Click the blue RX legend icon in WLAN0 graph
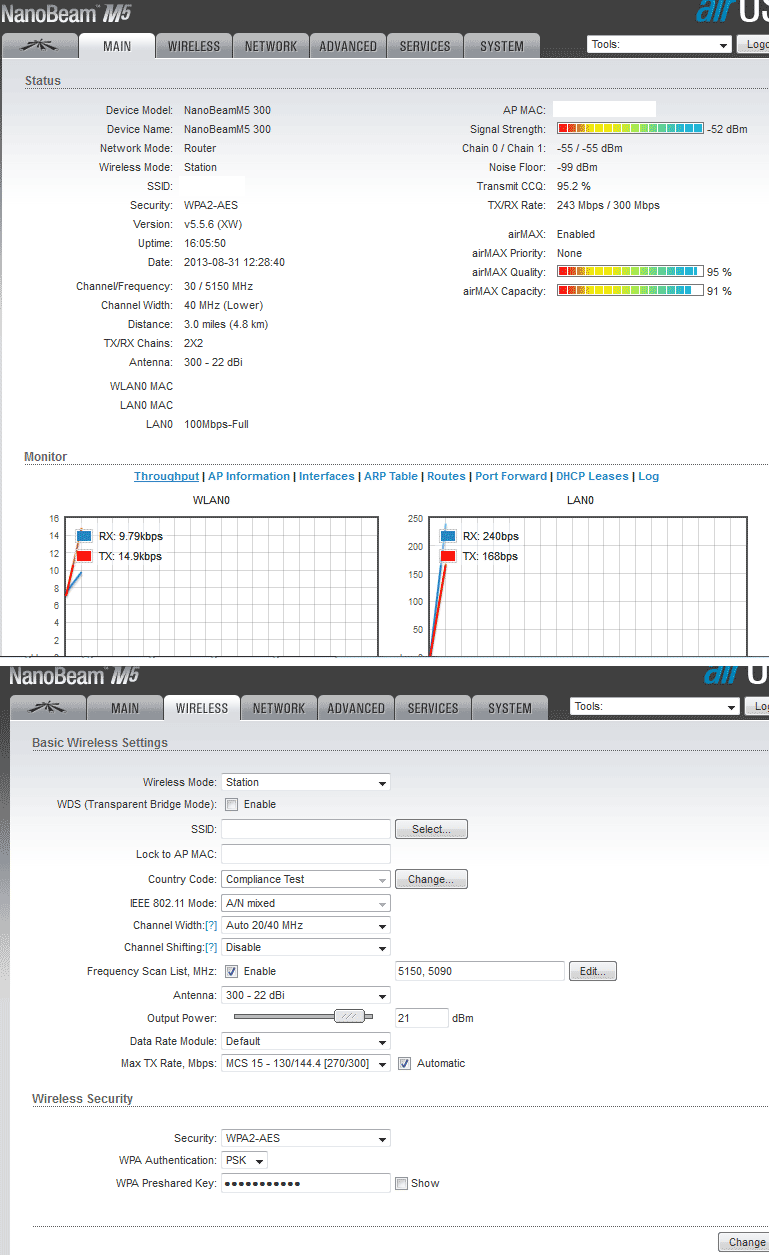The image size is (769, 1255). click(84, 536)
